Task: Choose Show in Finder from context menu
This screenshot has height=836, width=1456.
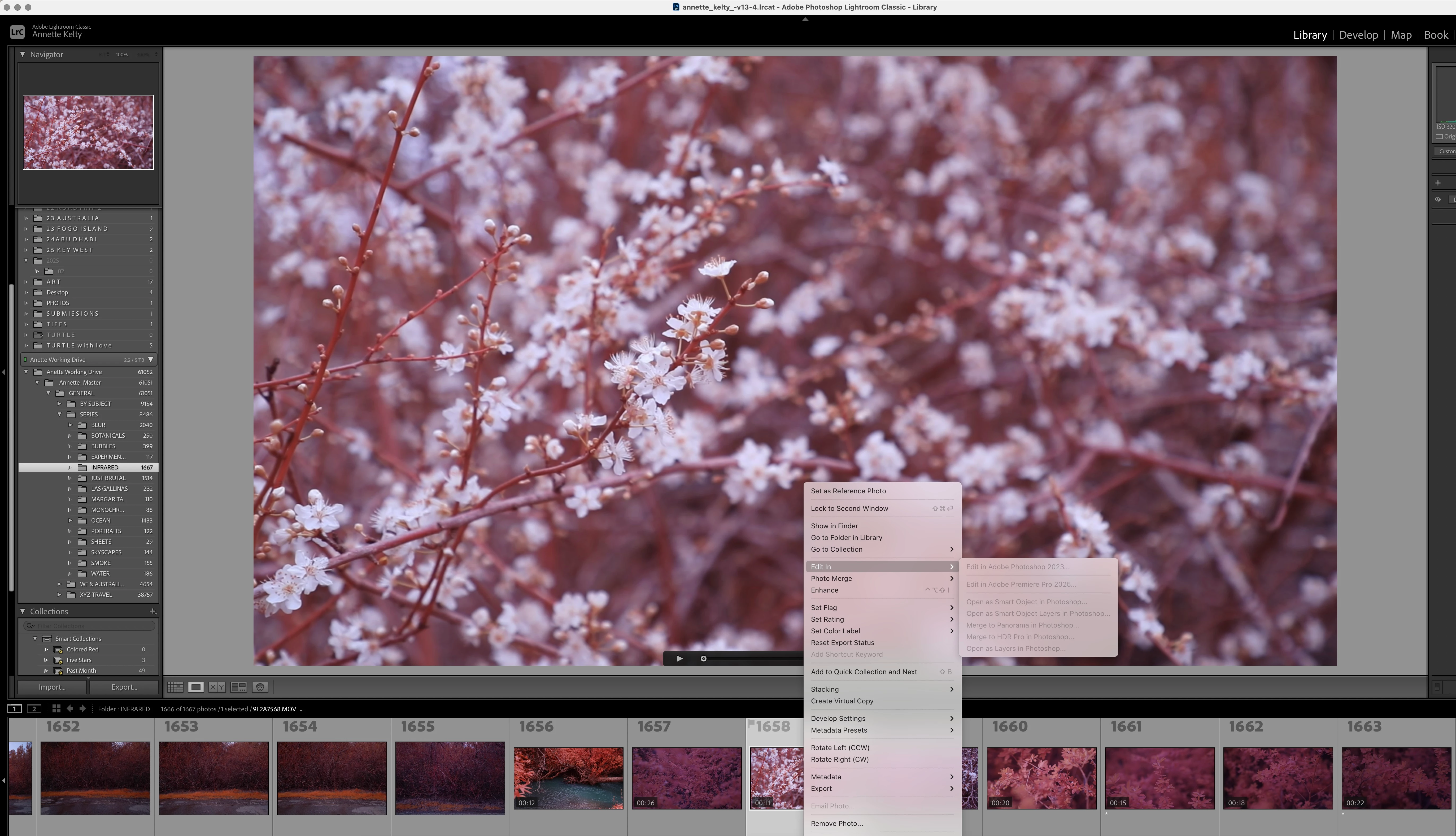Action: click(834, 526)
